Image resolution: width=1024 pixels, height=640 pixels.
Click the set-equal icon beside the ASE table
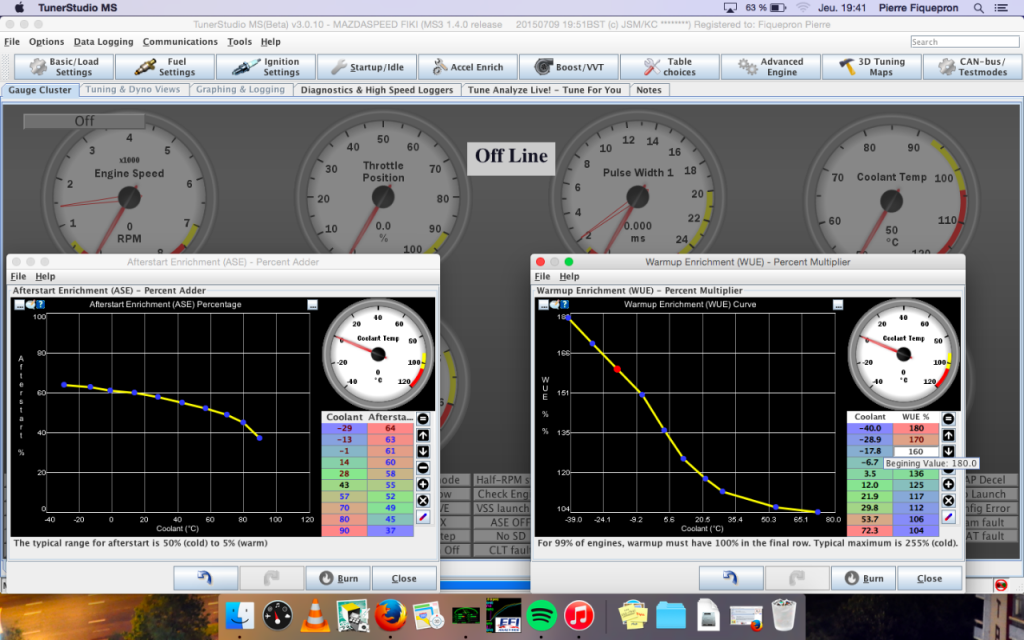[423, 419]
